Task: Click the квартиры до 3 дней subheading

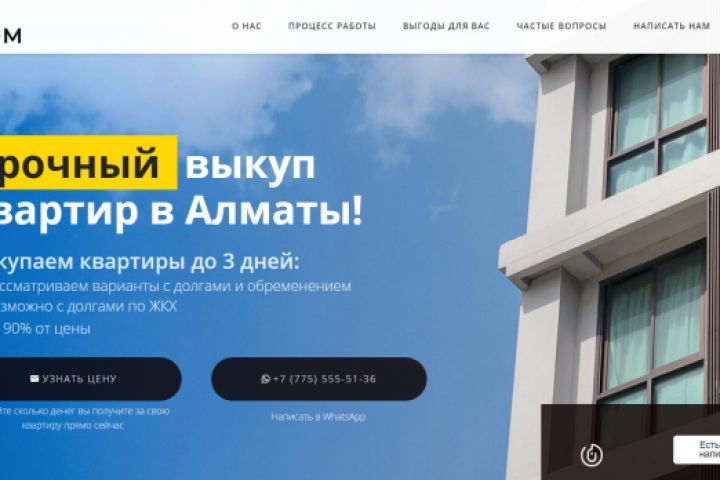Action: click(189, 262)
